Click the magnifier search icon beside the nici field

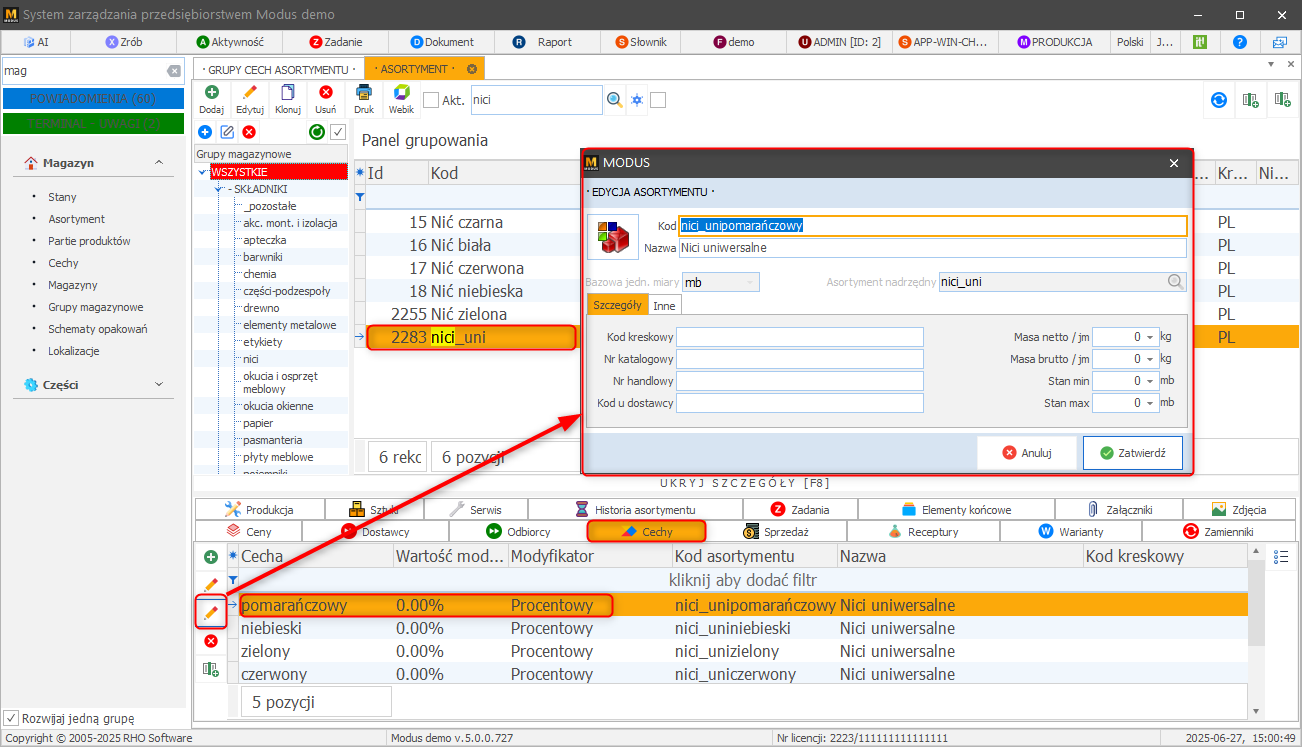[615, 100]
